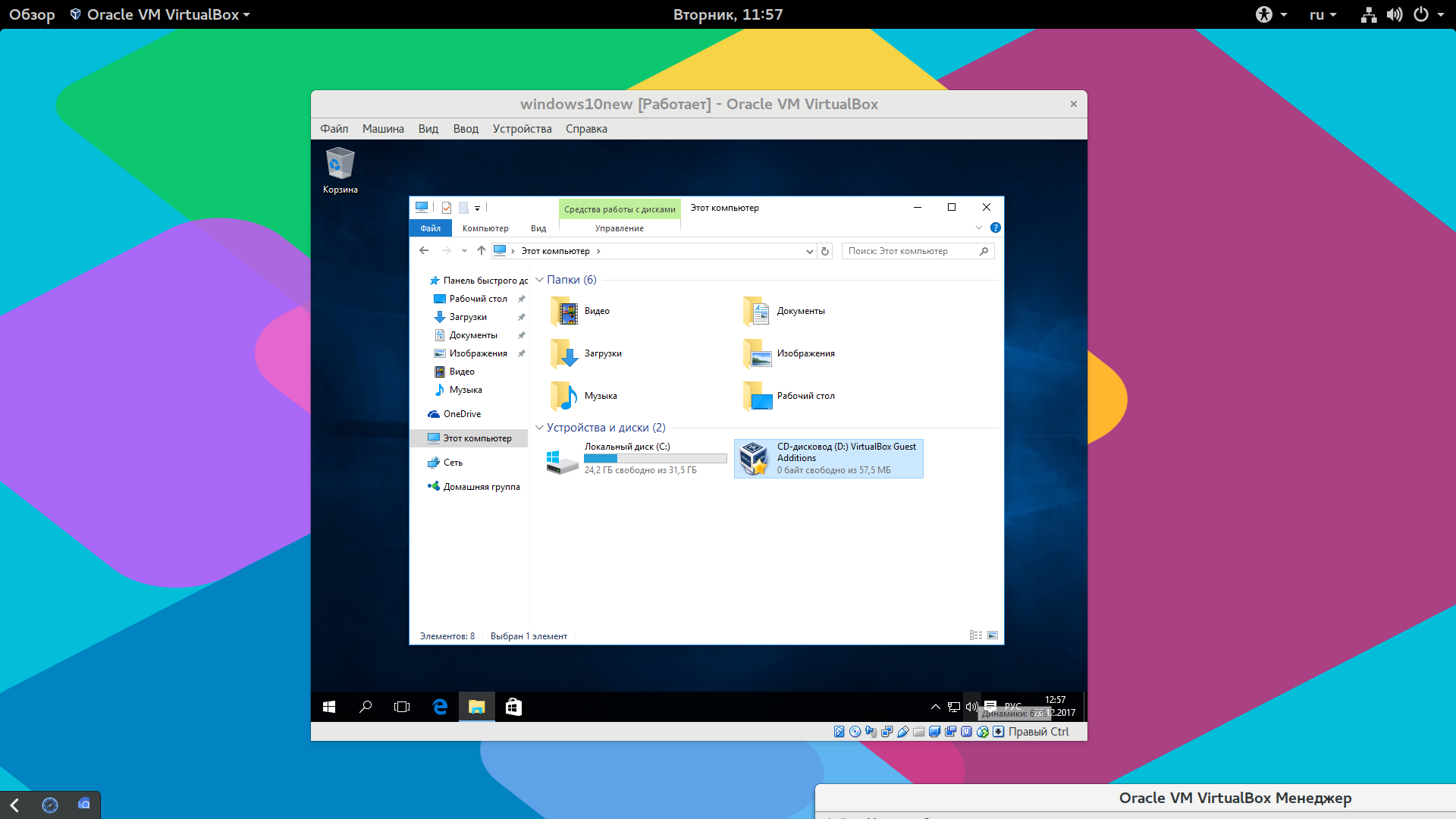Select OneDrive in the navigation pane

click(462, 414)
